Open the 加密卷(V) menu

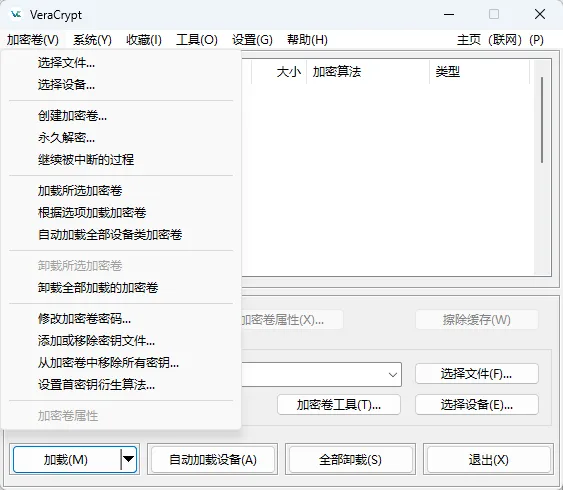[33, 39]
